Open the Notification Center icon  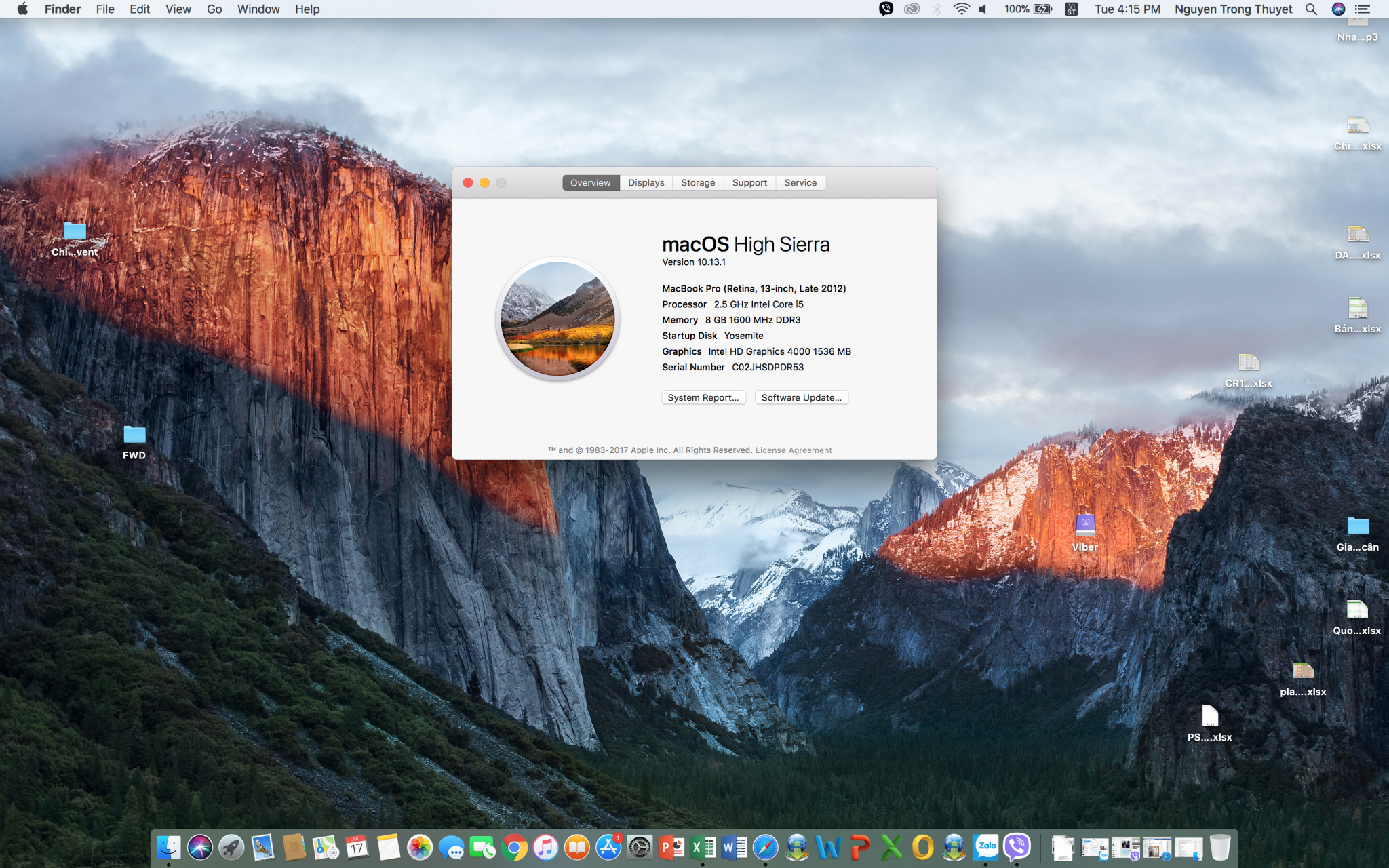click(1362, 9)
